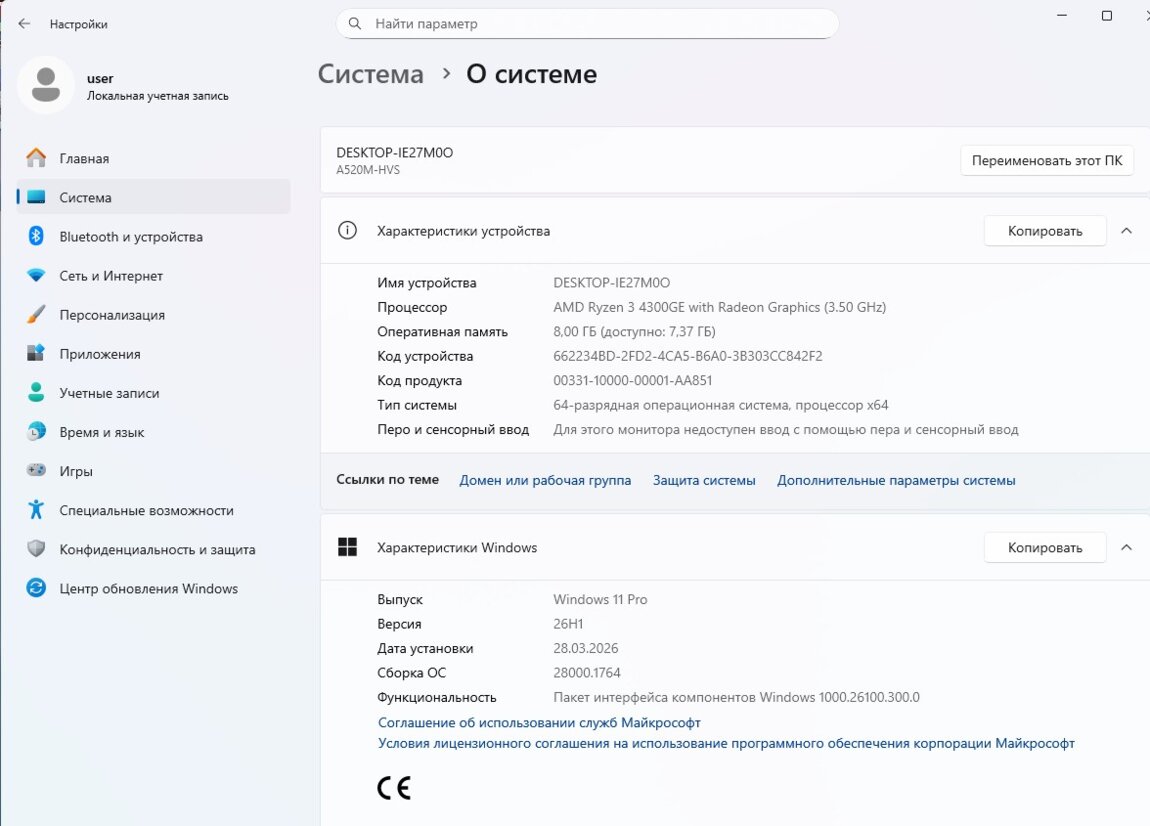Go to Главная in the sidebar
This screenshot has height=826, width=1150.
point(84,159)
